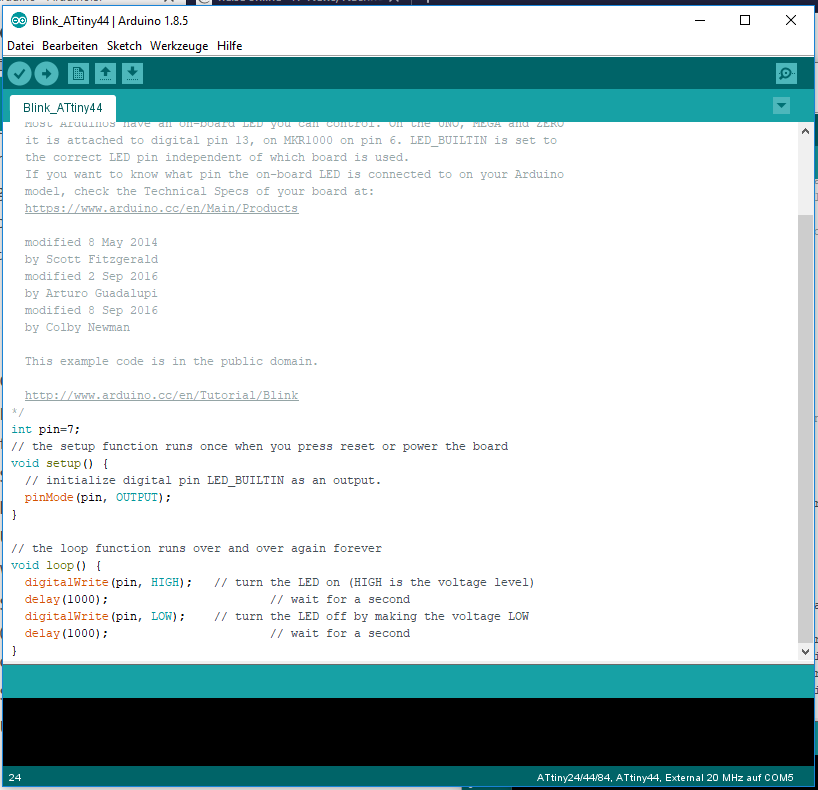
Task: Click the first 'delay(1000);' after HIGH
Action: tap(66, 599)
